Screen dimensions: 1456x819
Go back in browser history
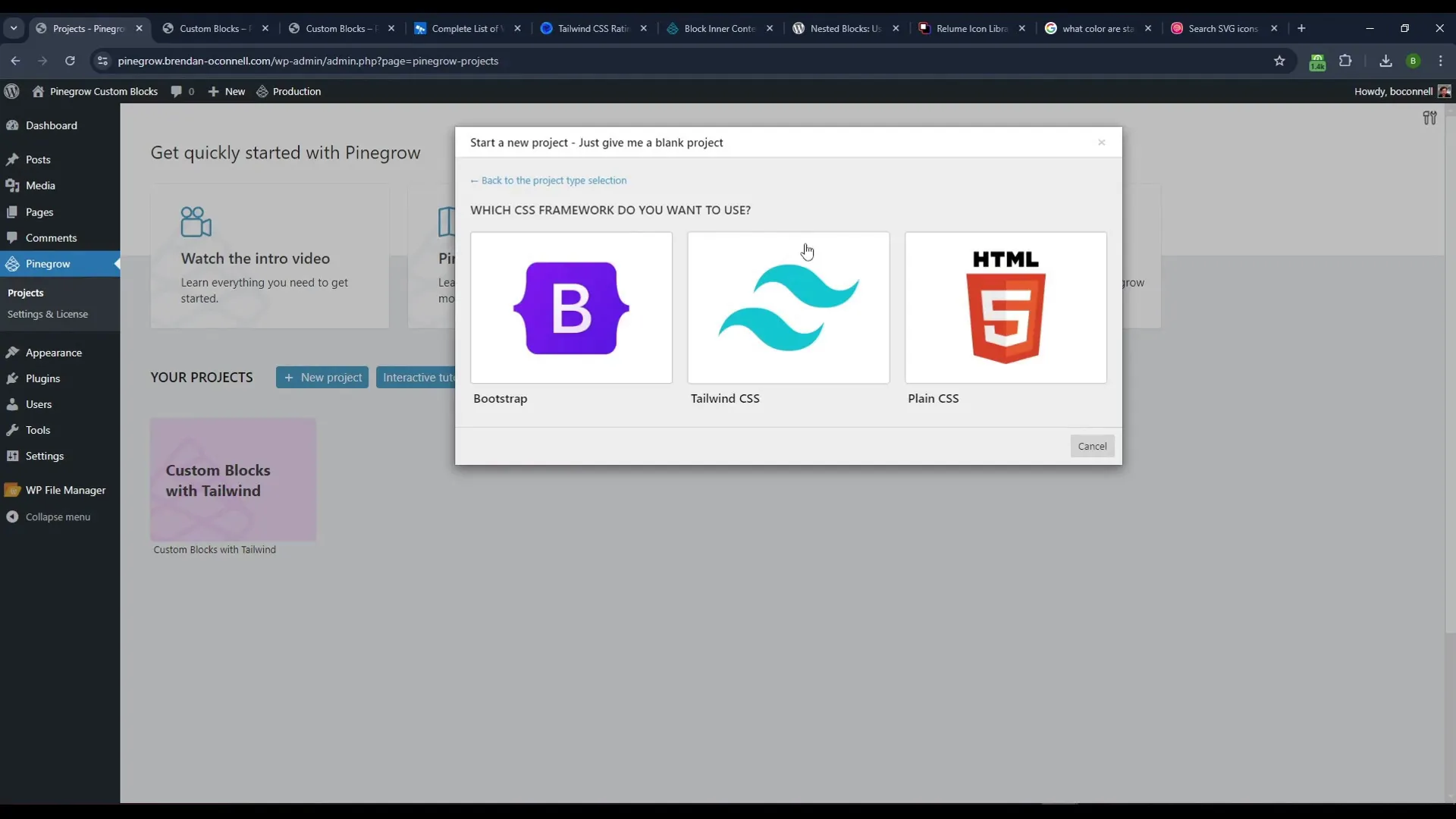[15, 61]
